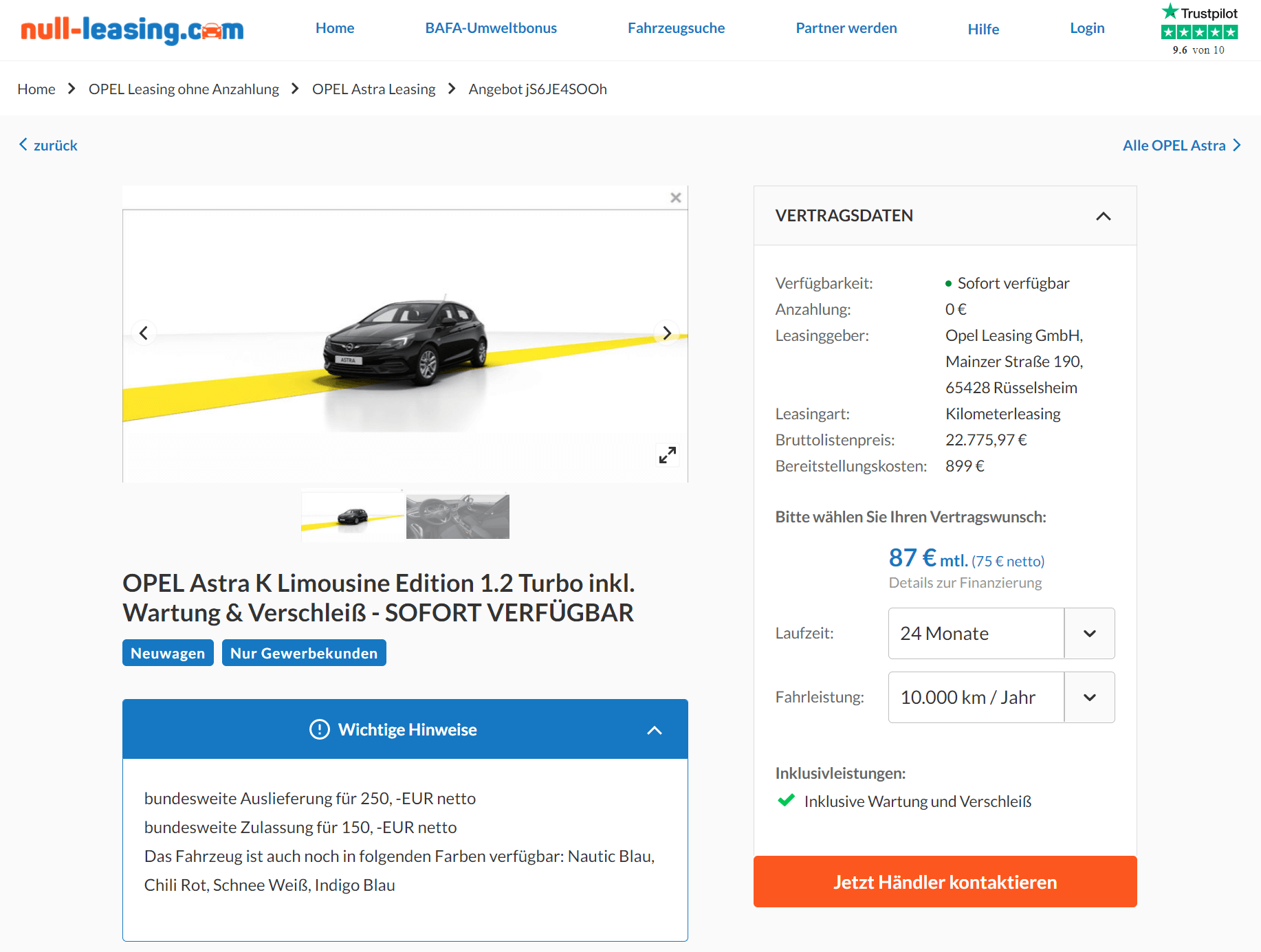Show previous car image

144,333
